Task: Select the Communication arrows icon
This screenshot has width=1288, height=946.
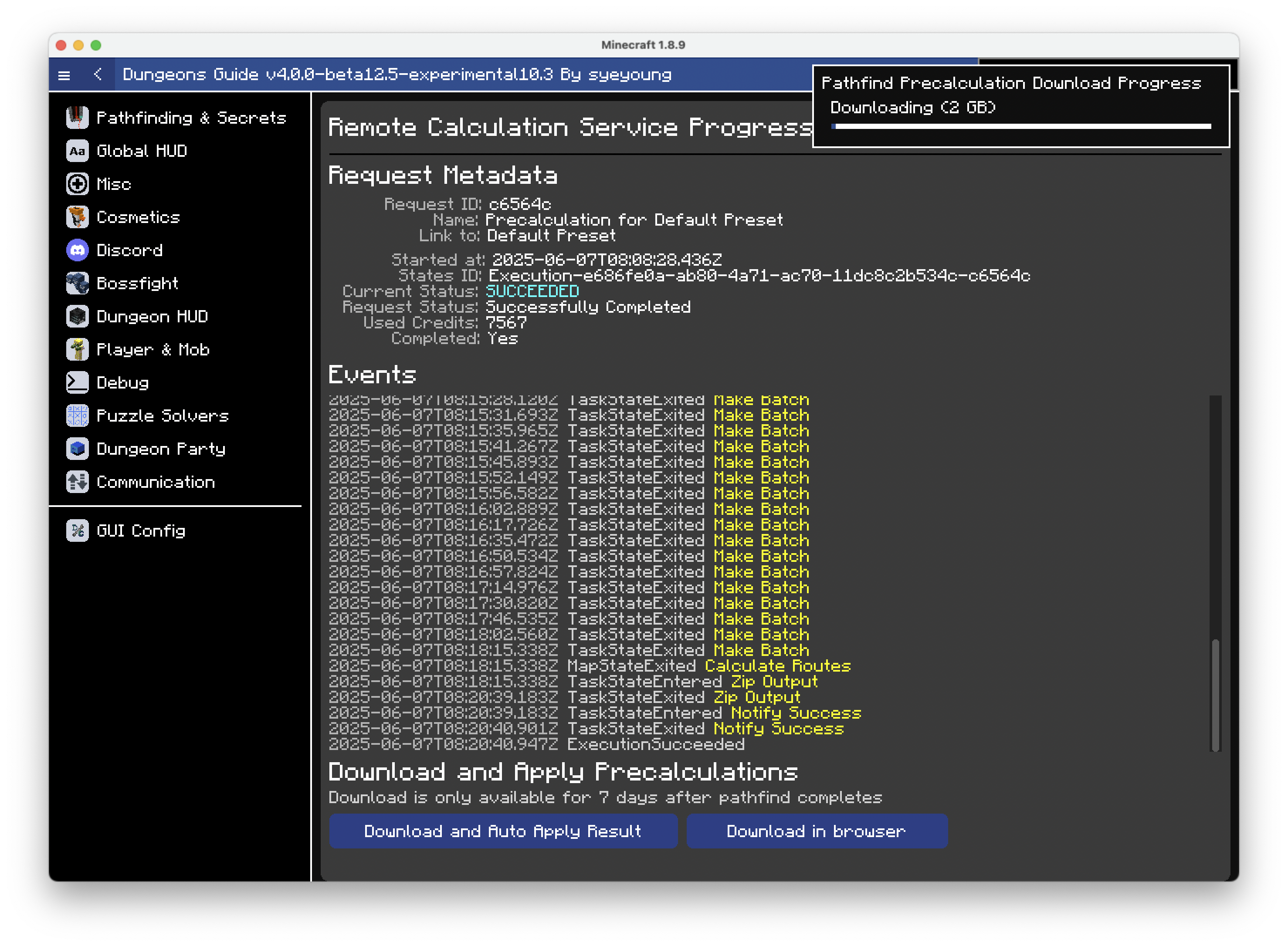Action: coord(78,482)
